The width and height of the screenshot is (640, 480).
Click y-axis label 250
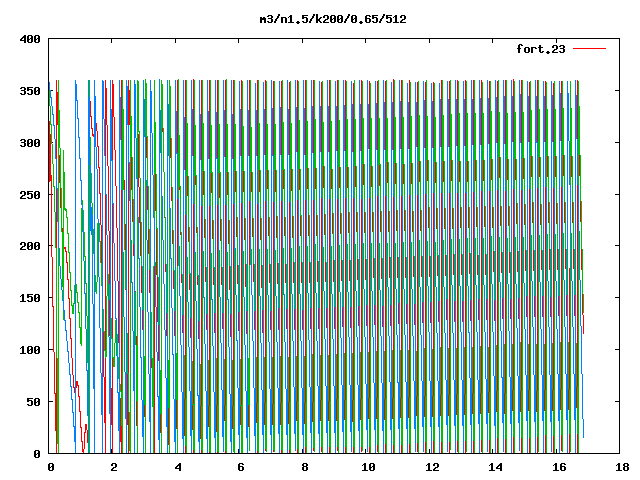(x=30, y=195)
